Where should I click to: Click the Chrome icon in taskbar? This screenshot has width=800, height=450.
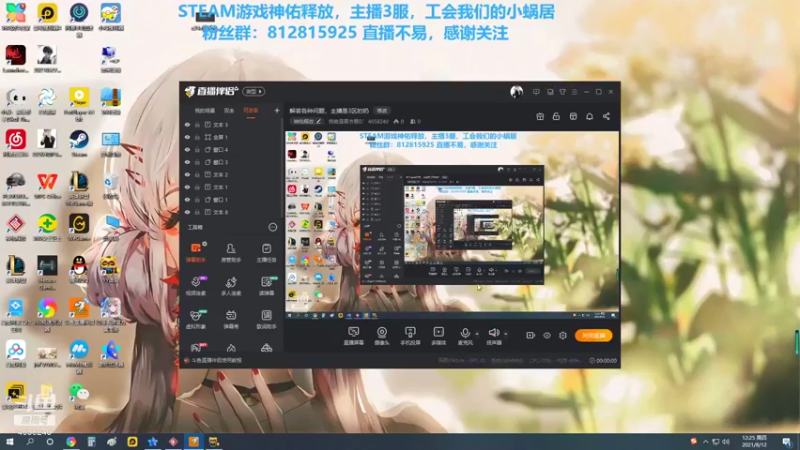click(x=71, y=441)
